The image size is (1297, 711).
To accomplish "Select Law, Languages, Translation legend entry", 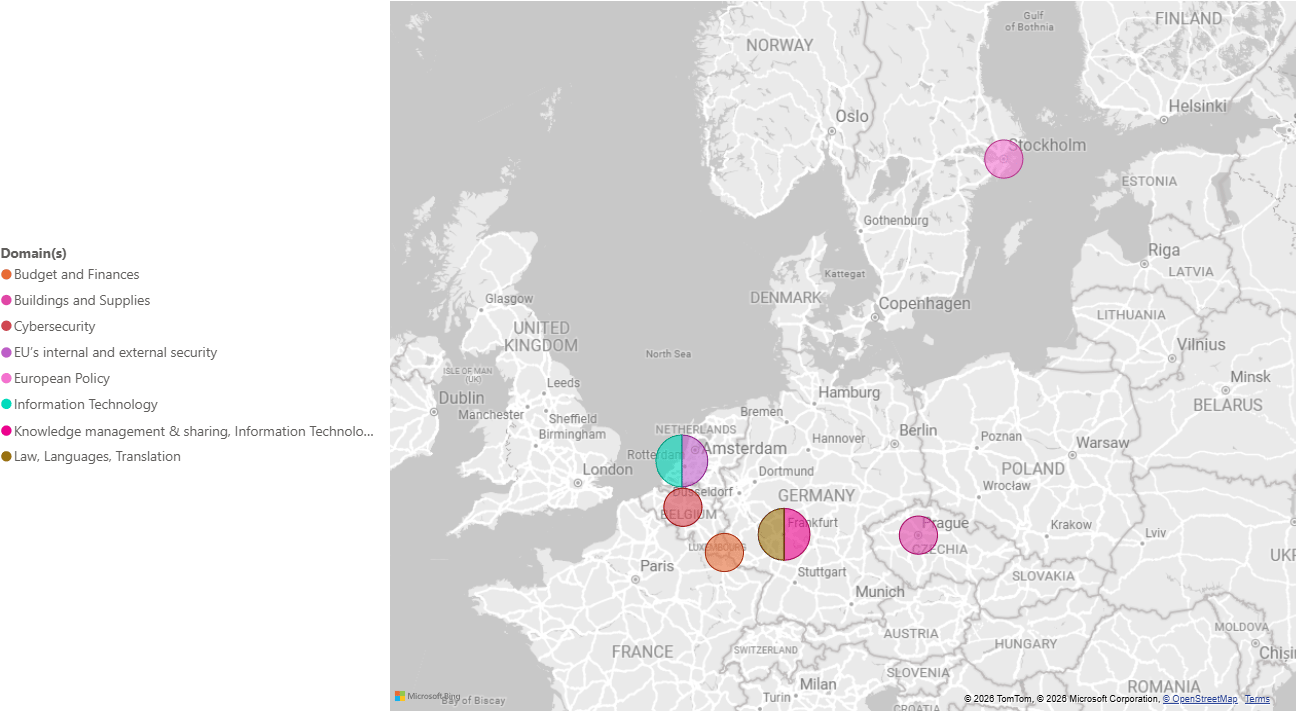I will [x=91, y=456].
